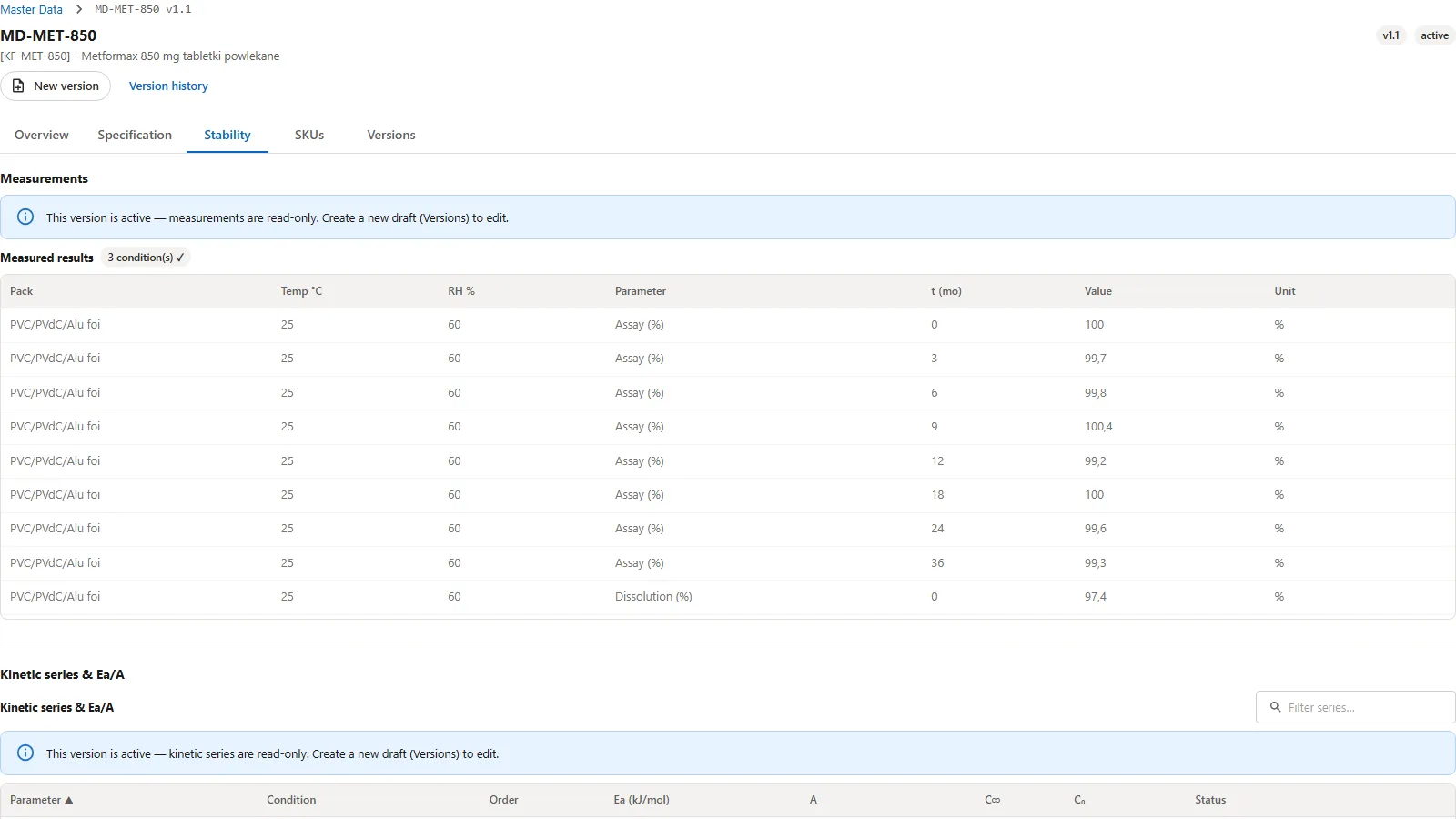Viewport: 1456px width, 819px height.
Task: Click the Unit column header
Action: coord(1285,291)
